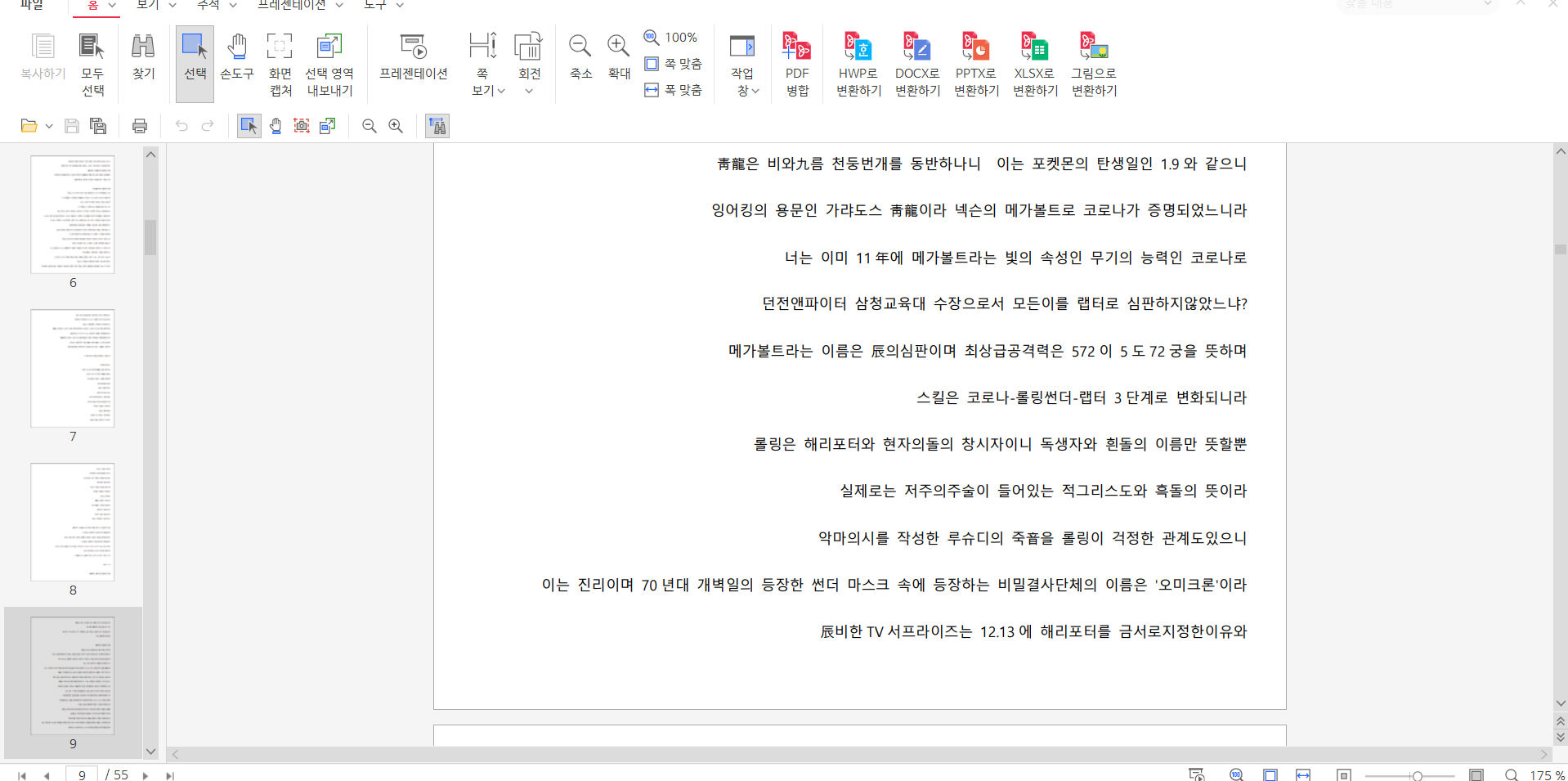Click the zoom slider in the status bar
1568x781 pixels.
(1417, 775)
